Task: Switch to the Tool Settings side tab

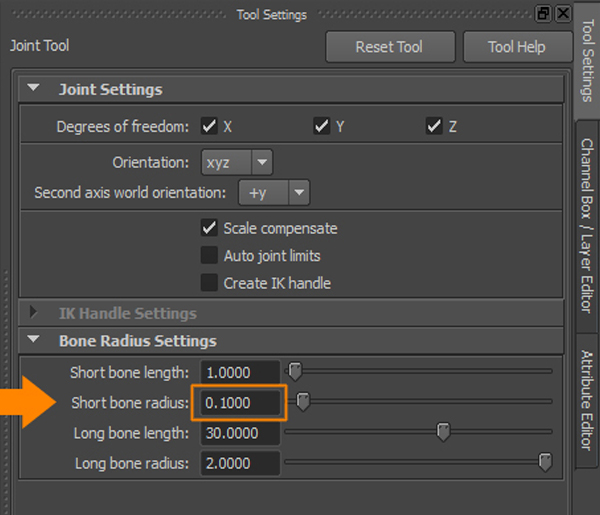Action: 588,60
